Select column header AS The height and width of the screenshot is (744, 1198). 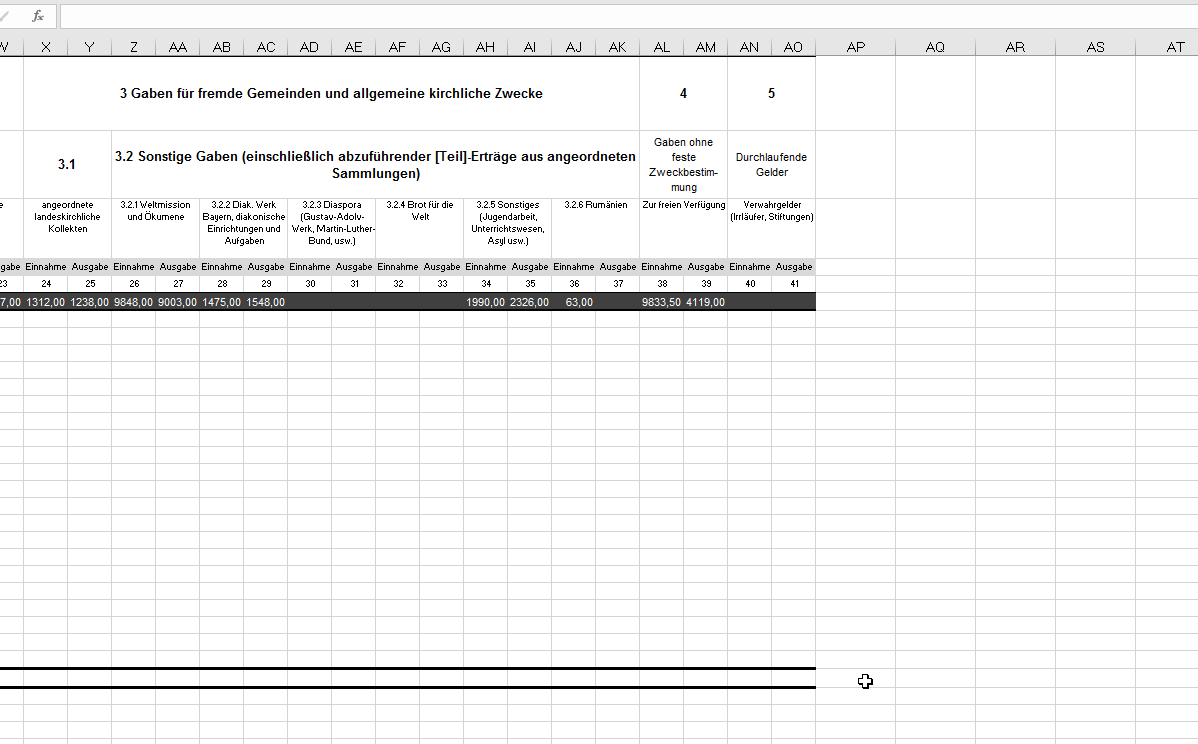(1095, 47)
